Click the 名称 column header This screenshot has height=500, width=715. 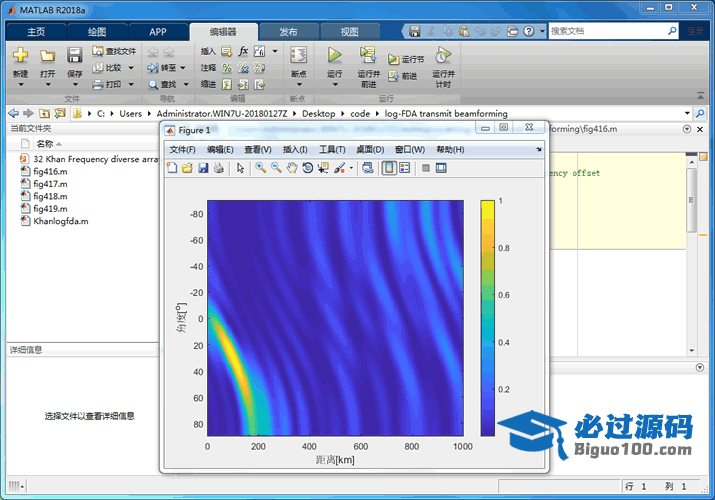pyautogui.click(x=45, y=144)
